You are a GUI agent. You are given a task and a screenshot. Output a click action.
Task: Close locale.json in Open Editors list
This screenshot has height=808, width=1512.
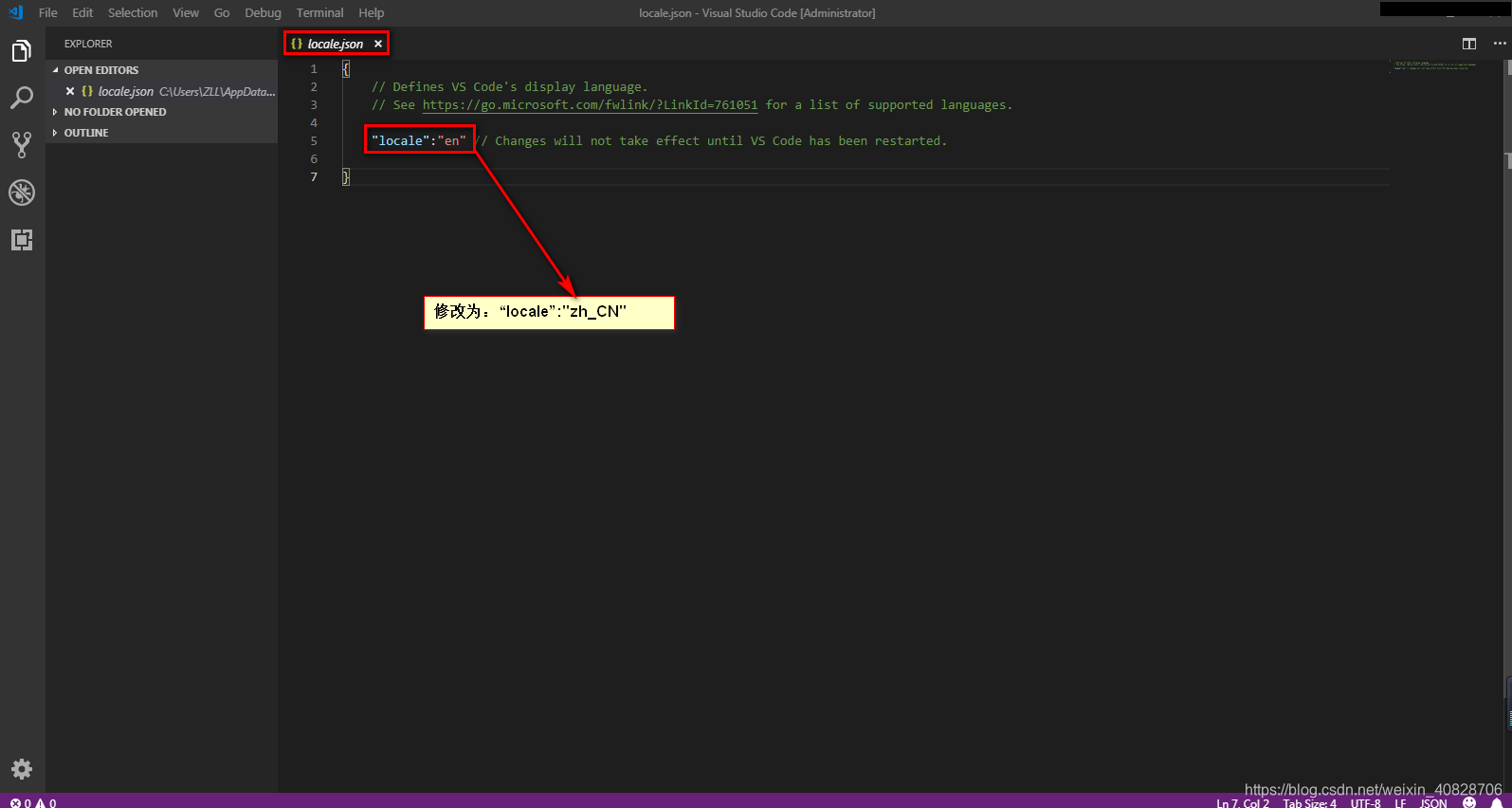[70, 91]
